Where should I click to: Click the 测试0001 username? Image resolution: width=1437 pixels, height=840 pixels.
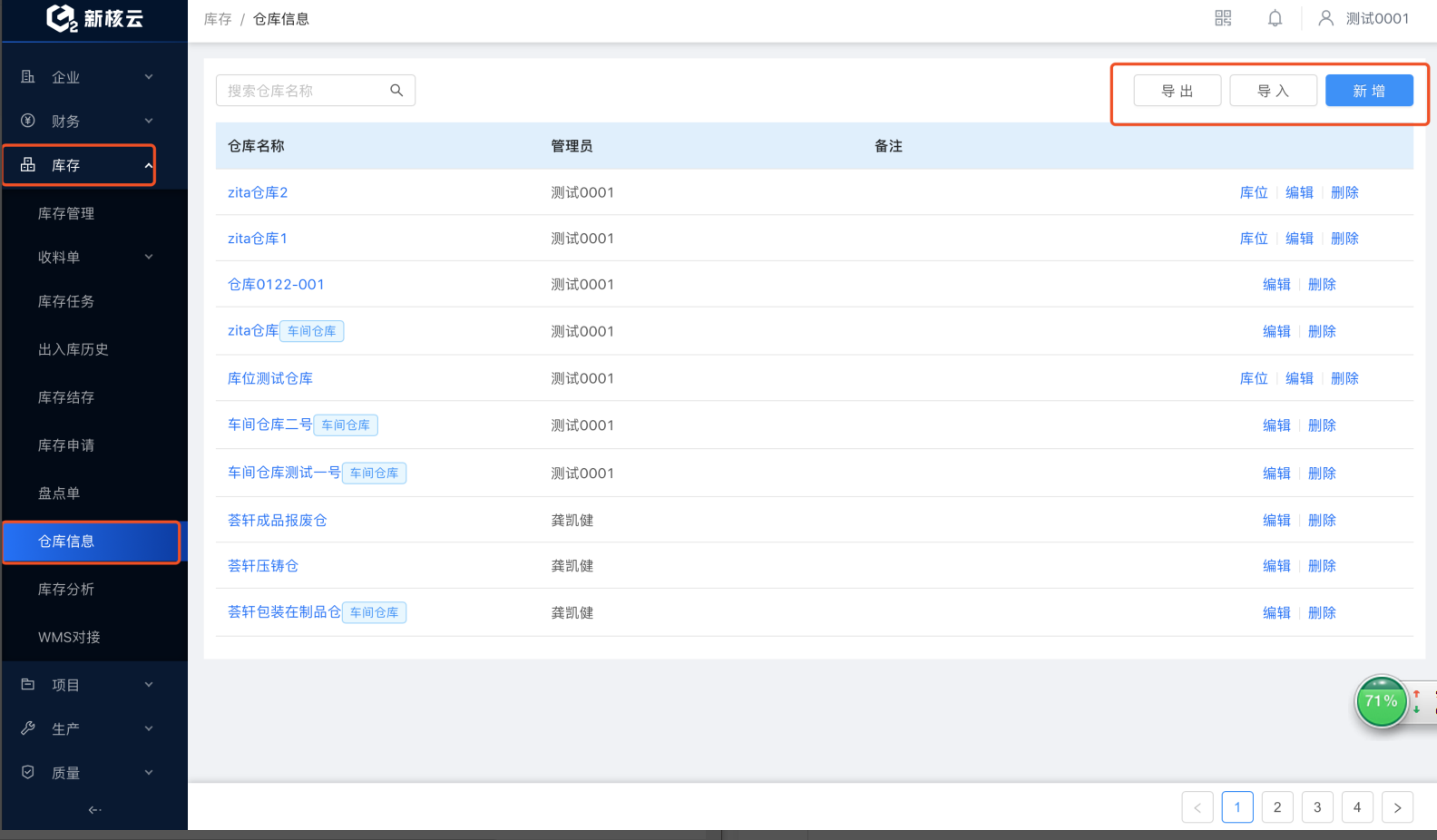coord(1377,18)
